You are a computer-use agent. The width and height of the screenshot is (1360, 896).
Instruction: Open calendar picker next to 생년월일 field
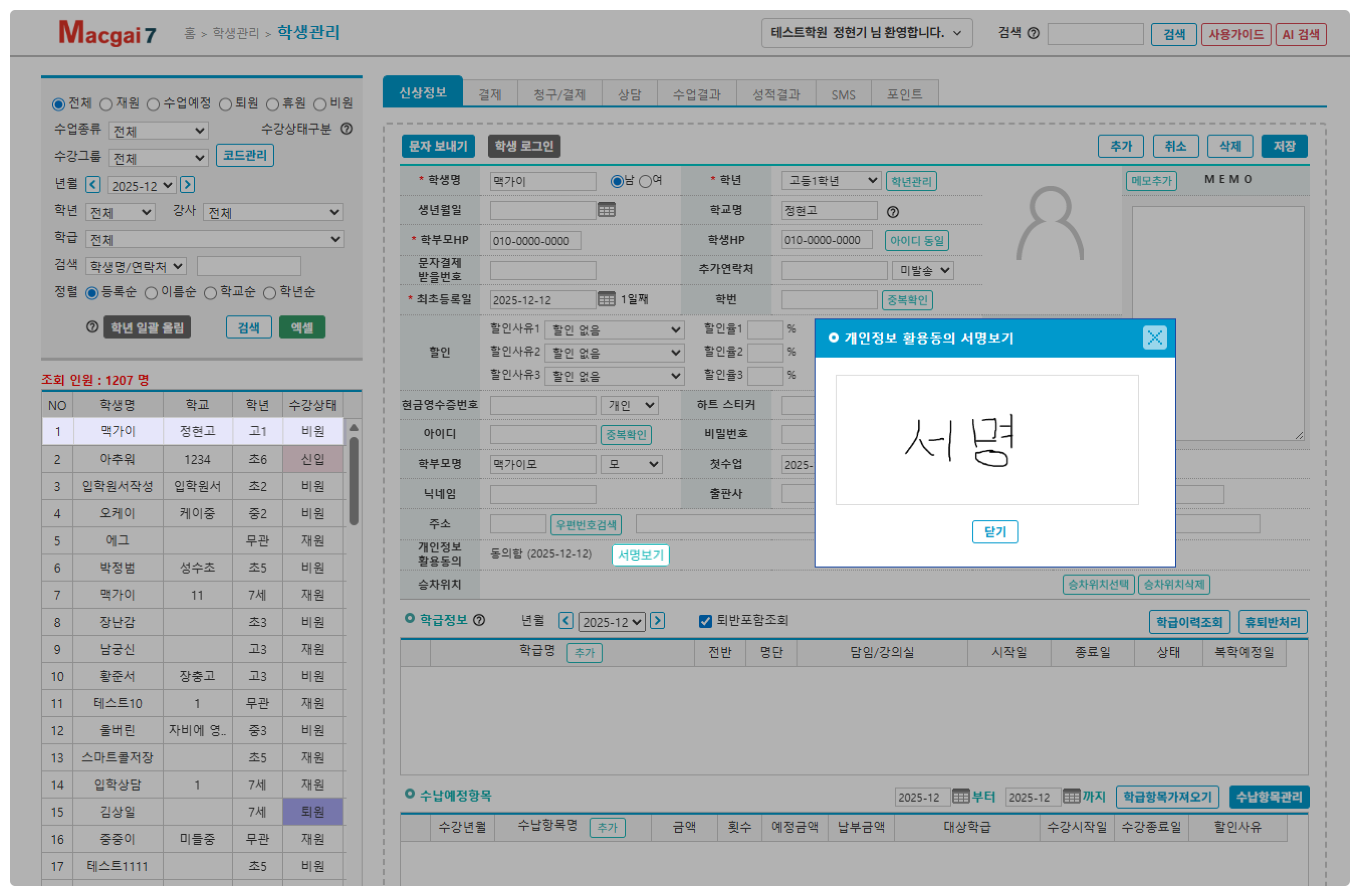click(606, 210)
